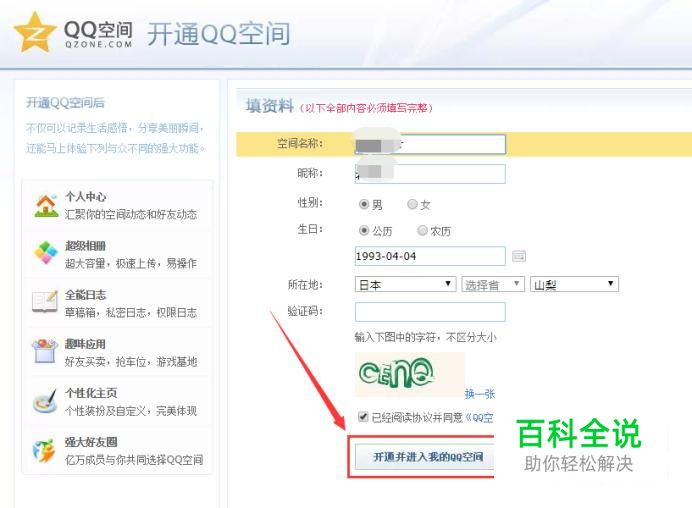Click the 空间名称 input field

(x=430, y=144)
